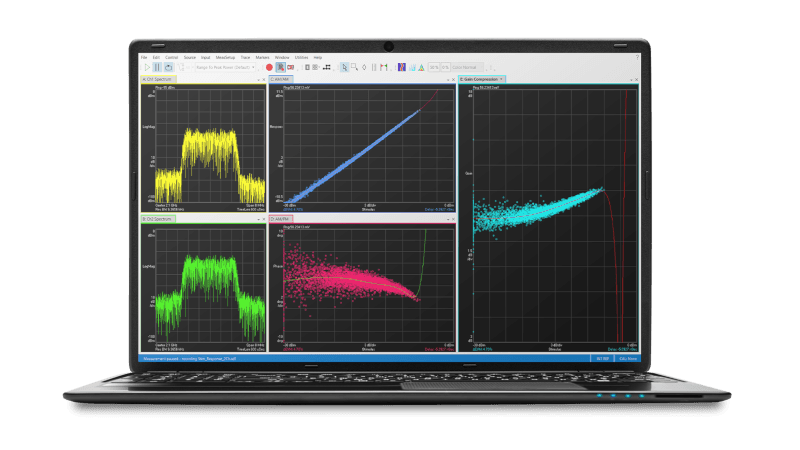Select the arrow pointer tool
This screenshot has height=450, width=800.
pos(345,67)
